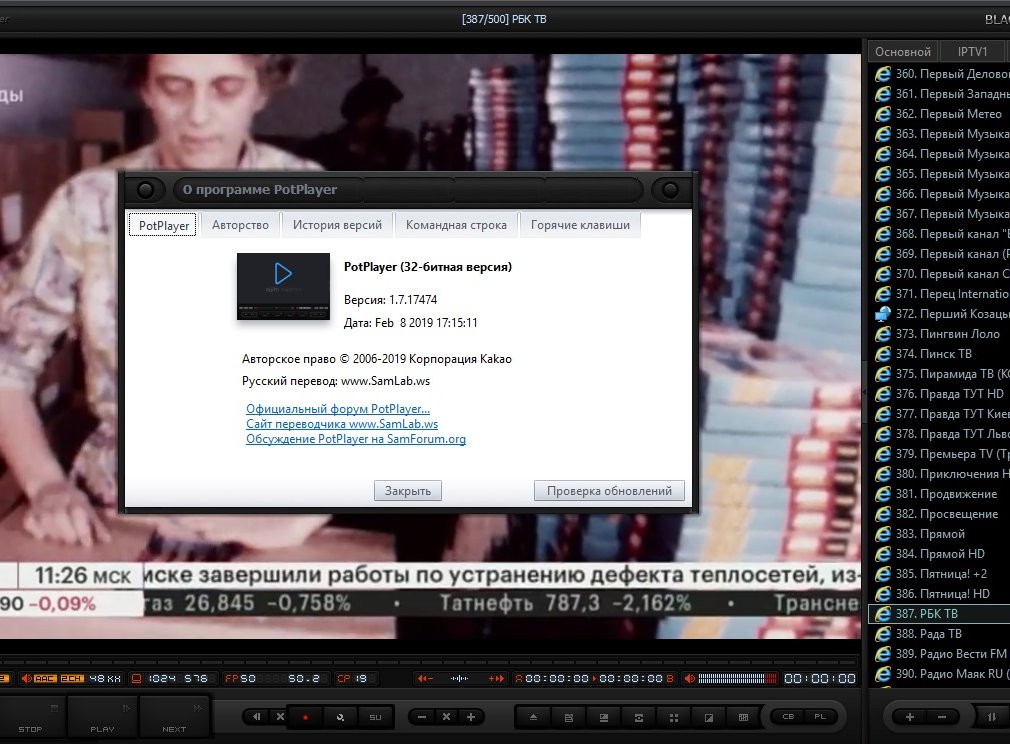Click the PLAY button
The image size is (1010, 744).
[102, 718]
